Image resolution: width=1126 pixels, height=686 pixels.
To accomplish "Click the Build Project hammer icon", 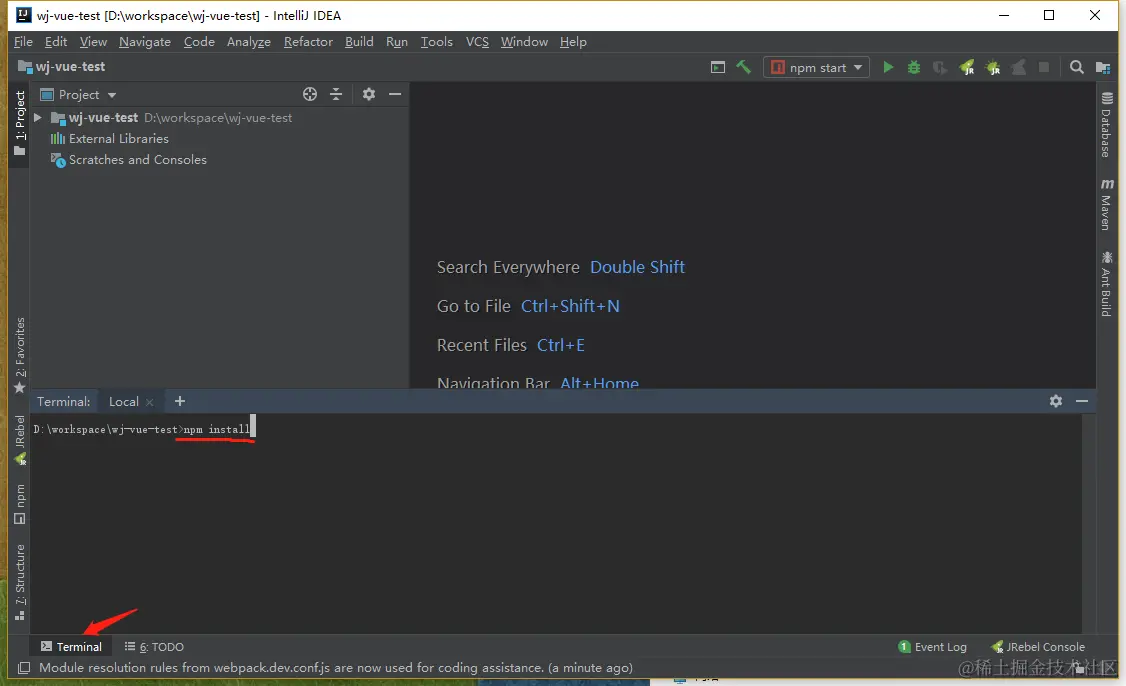I will coord(743,67).
